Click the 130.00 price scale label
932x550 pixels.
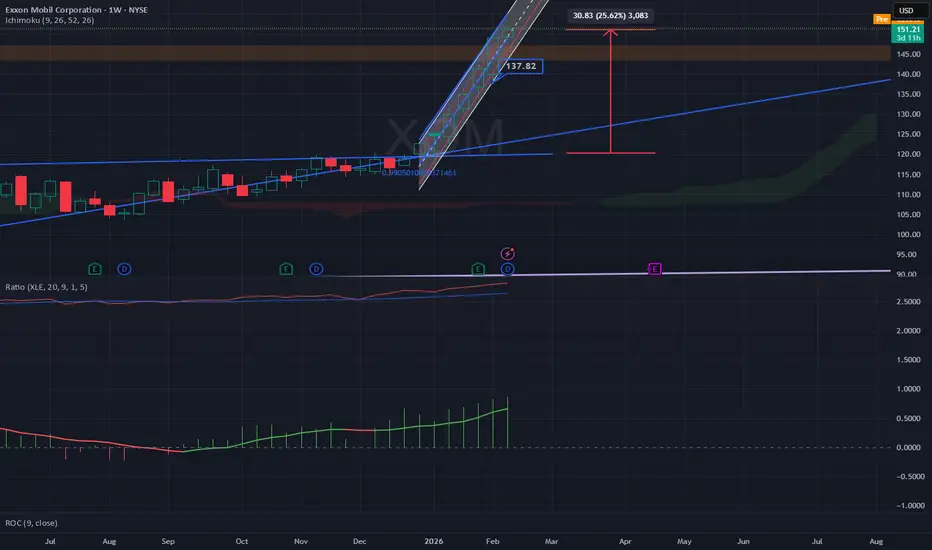[x=909, y=114]
